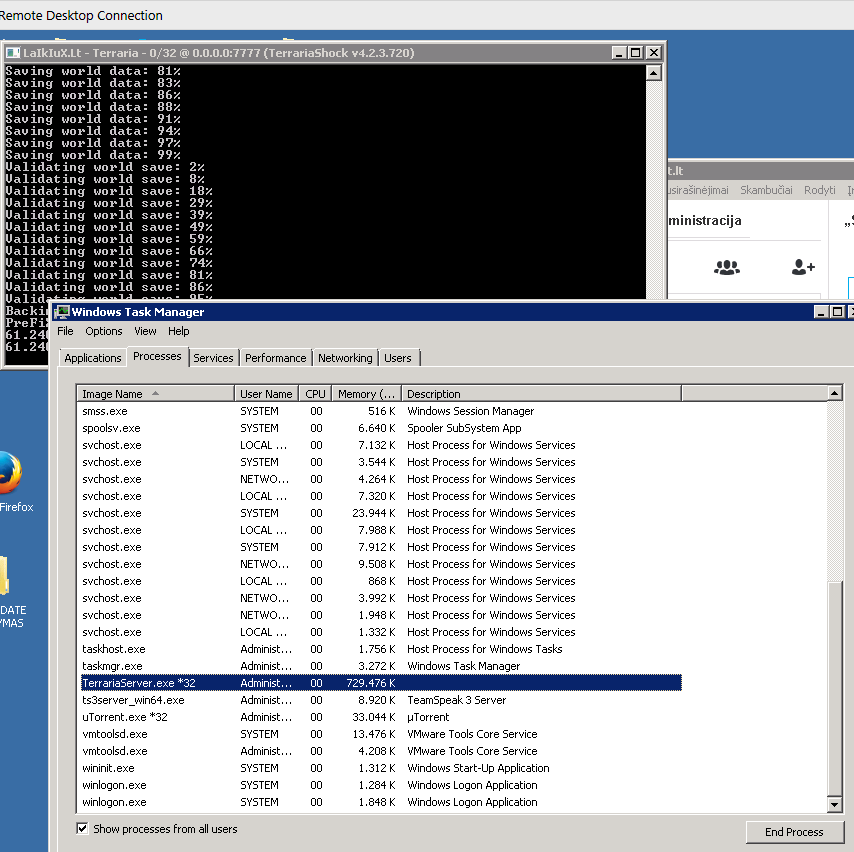Open the Options menu in Task Manager
Image resolution: width=854 pixels, height=852 pixels.
click(104, 331)
